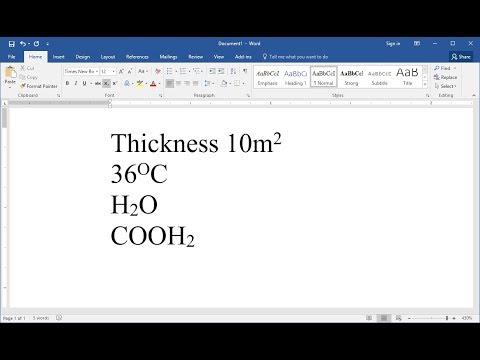Open the font color dropdown arrow

click(x=160, y=83)
